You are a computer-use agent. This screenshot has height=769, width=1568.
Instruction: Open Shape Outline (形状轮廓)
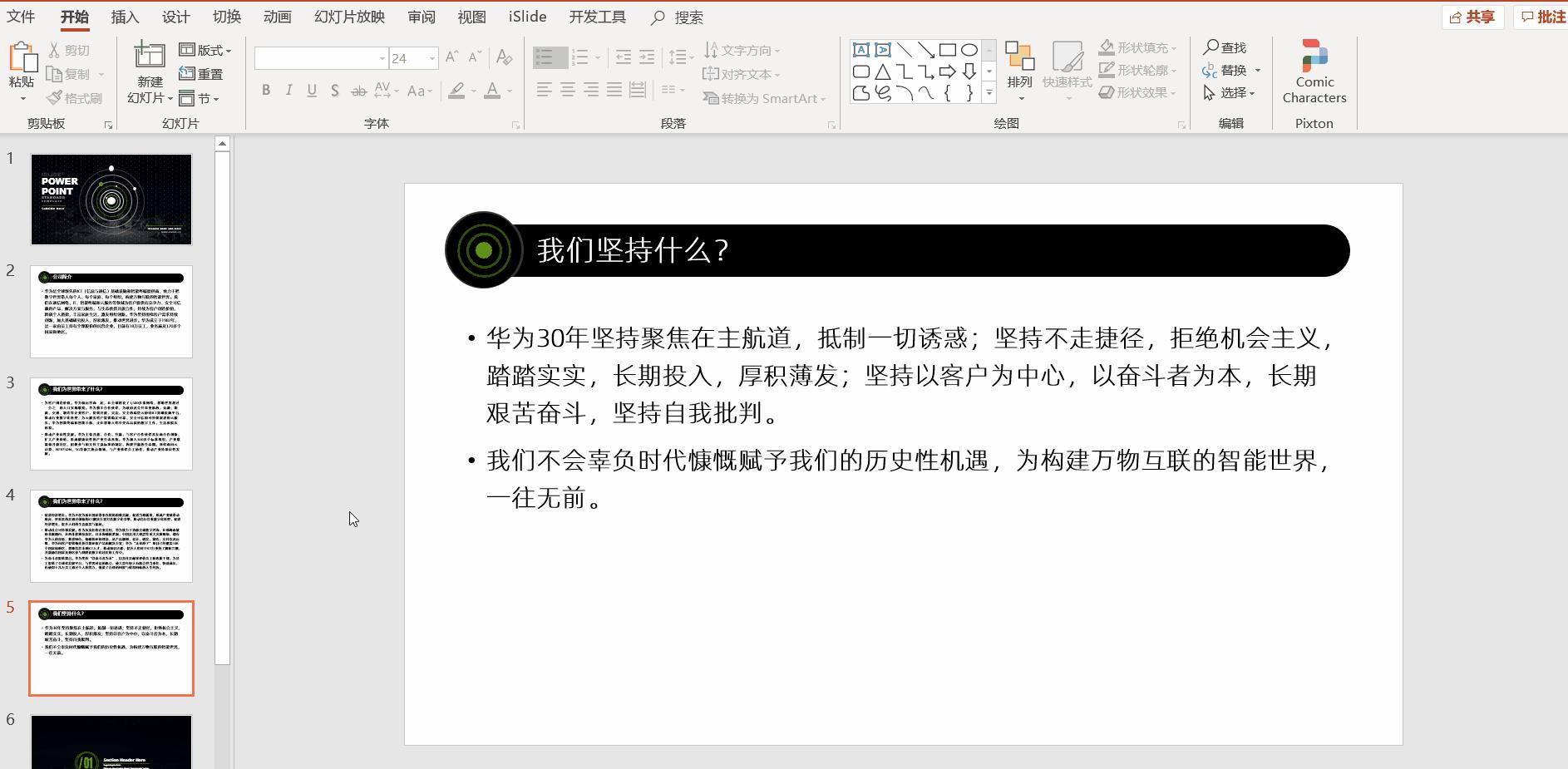click(x=1138, y=70)
